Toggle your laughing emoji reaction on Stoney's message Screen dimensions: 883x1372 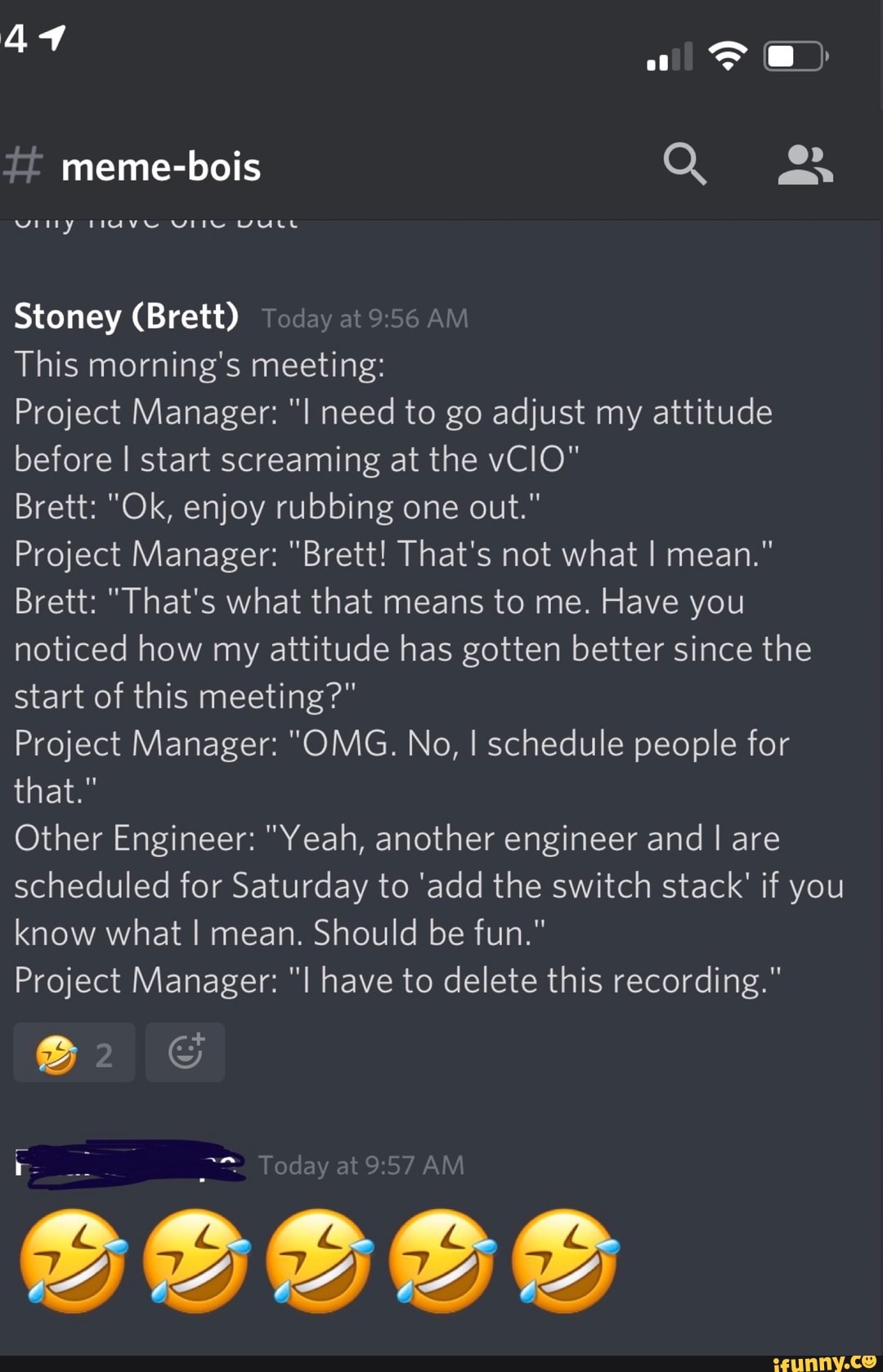pos(74,1052)
